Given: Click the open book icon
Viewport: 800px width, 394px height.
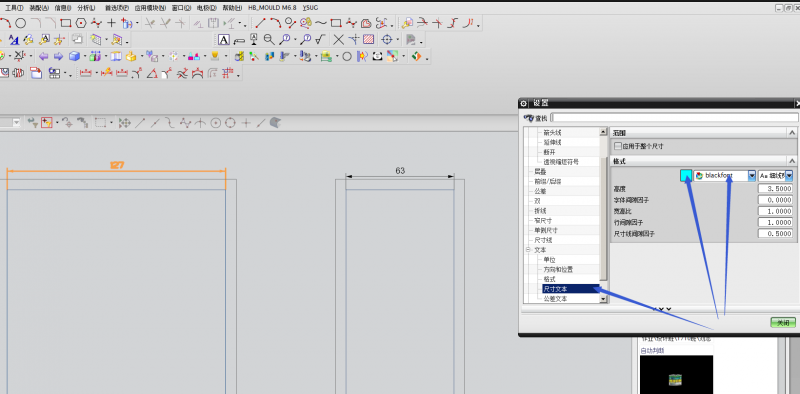Looking at the screenshot, I should coord(116,56).
